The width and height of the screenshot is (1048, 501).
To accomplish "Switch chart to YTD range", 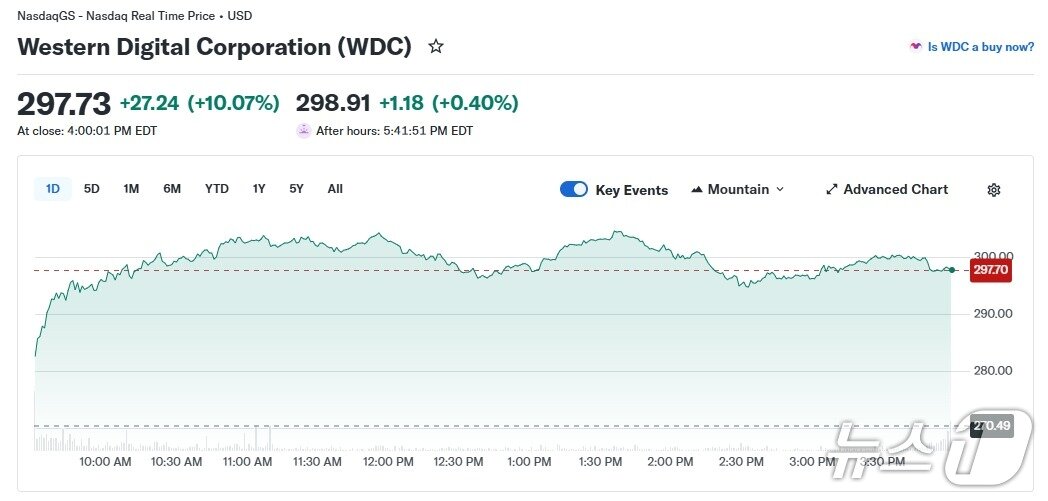I will coord(217,189).
